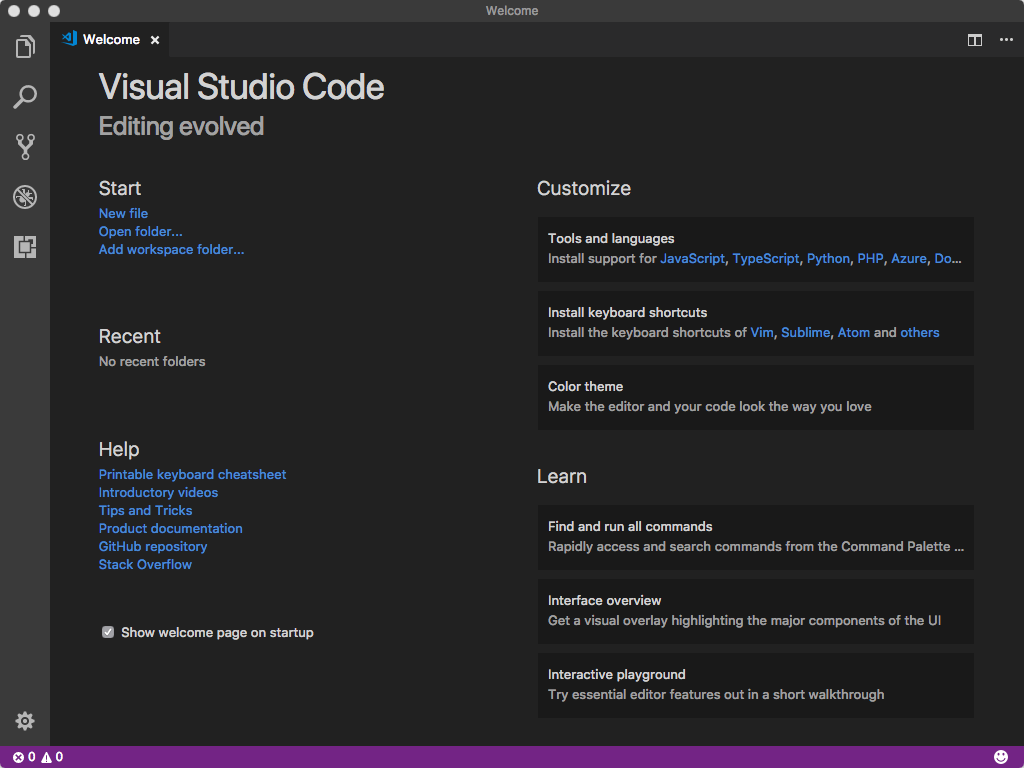Click the feedback smiley in status bar
The width and height of the screenshot is (1024, 768).
[x=1001, y=757]
